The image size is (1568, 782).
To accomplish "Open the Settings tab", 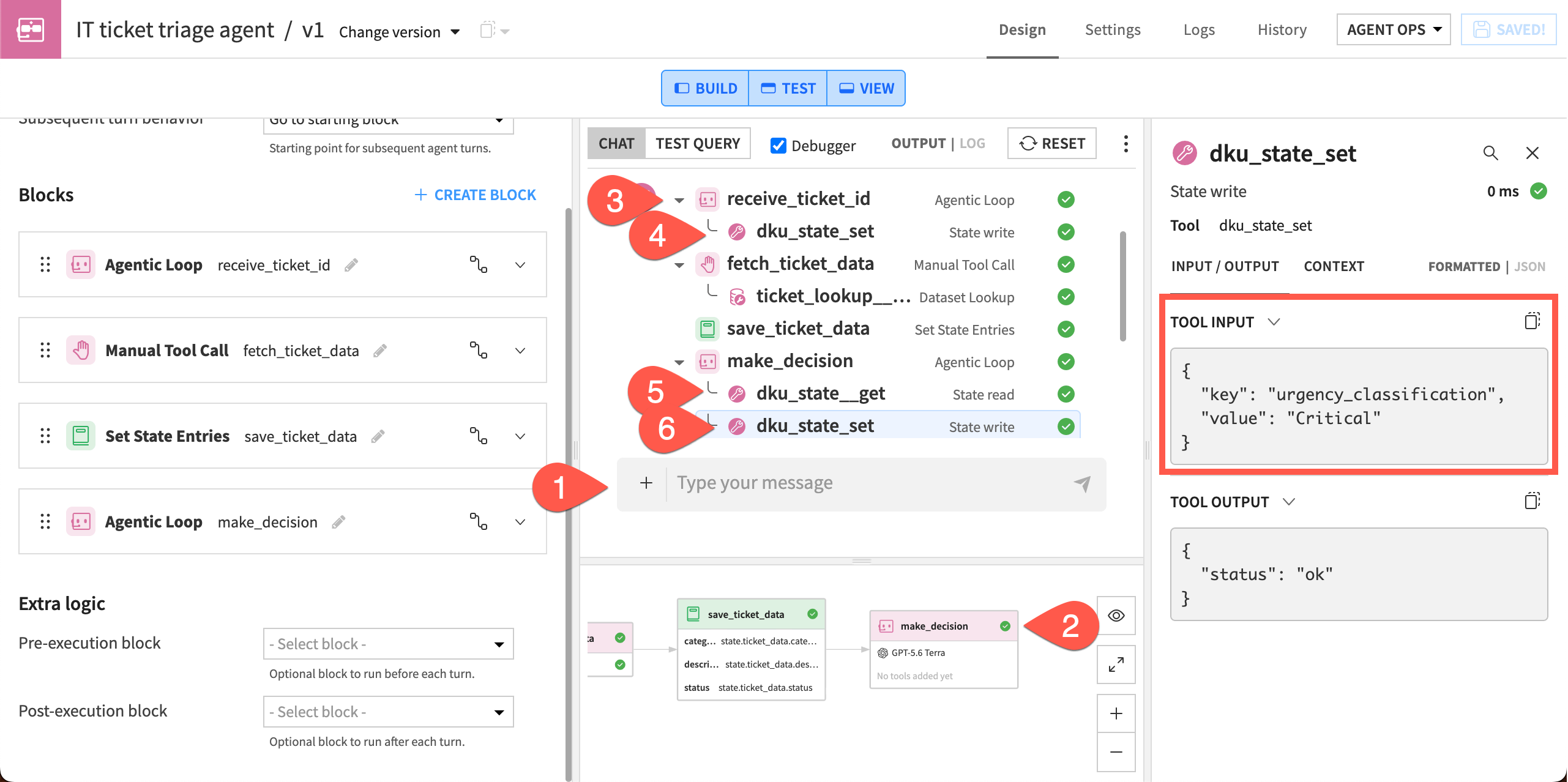I will coord(1113,29).
